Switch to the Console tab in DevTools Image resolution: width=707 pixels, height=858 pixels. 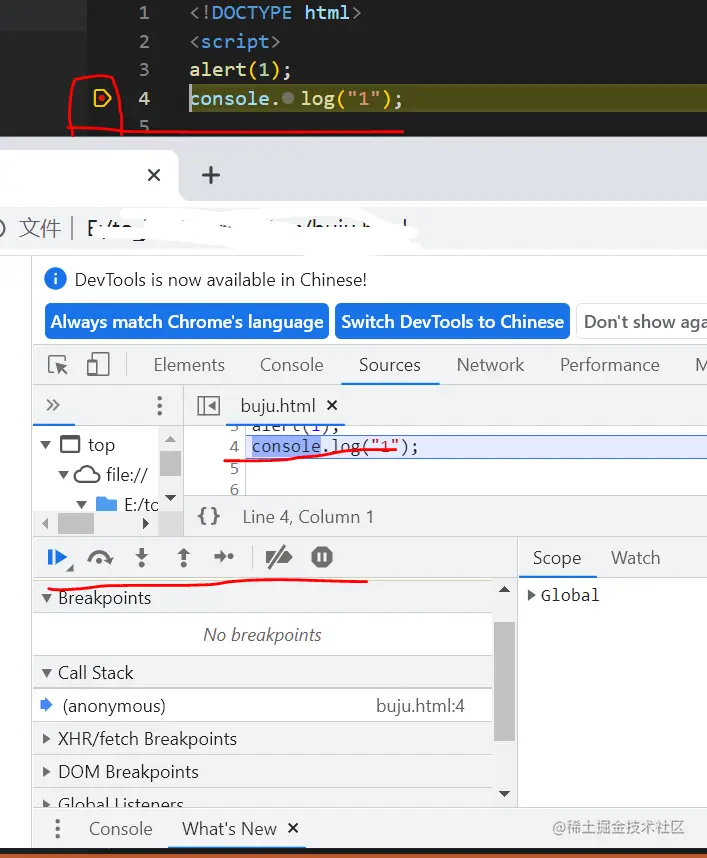292,365
